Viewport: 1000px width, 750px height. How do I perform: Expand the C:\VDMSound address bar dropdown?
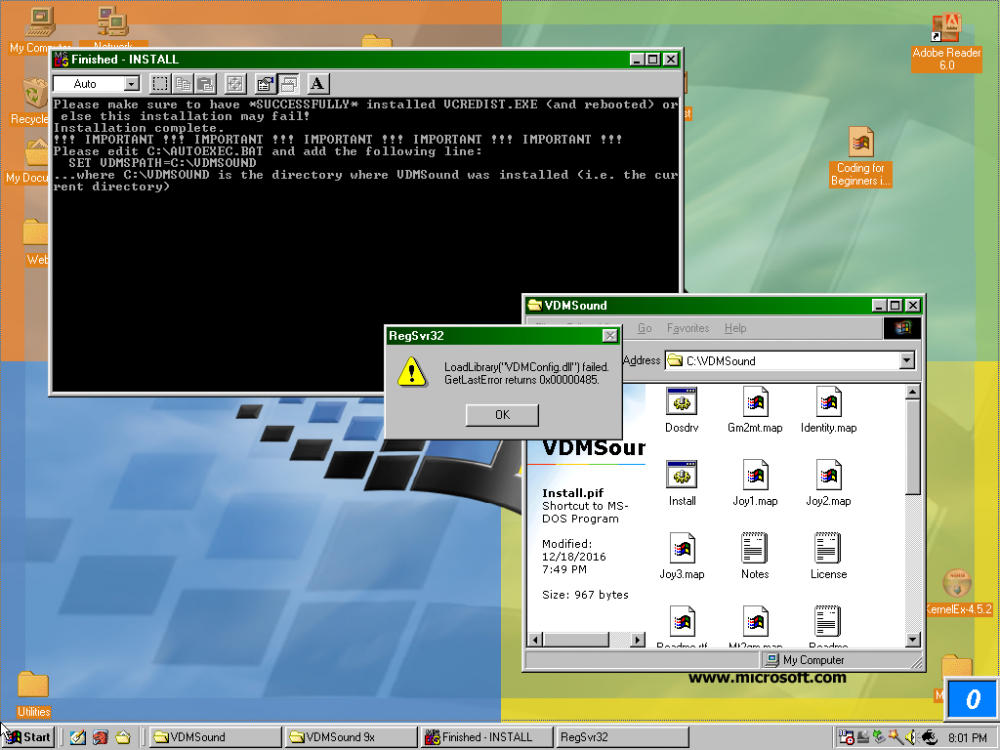click(905, 360)
